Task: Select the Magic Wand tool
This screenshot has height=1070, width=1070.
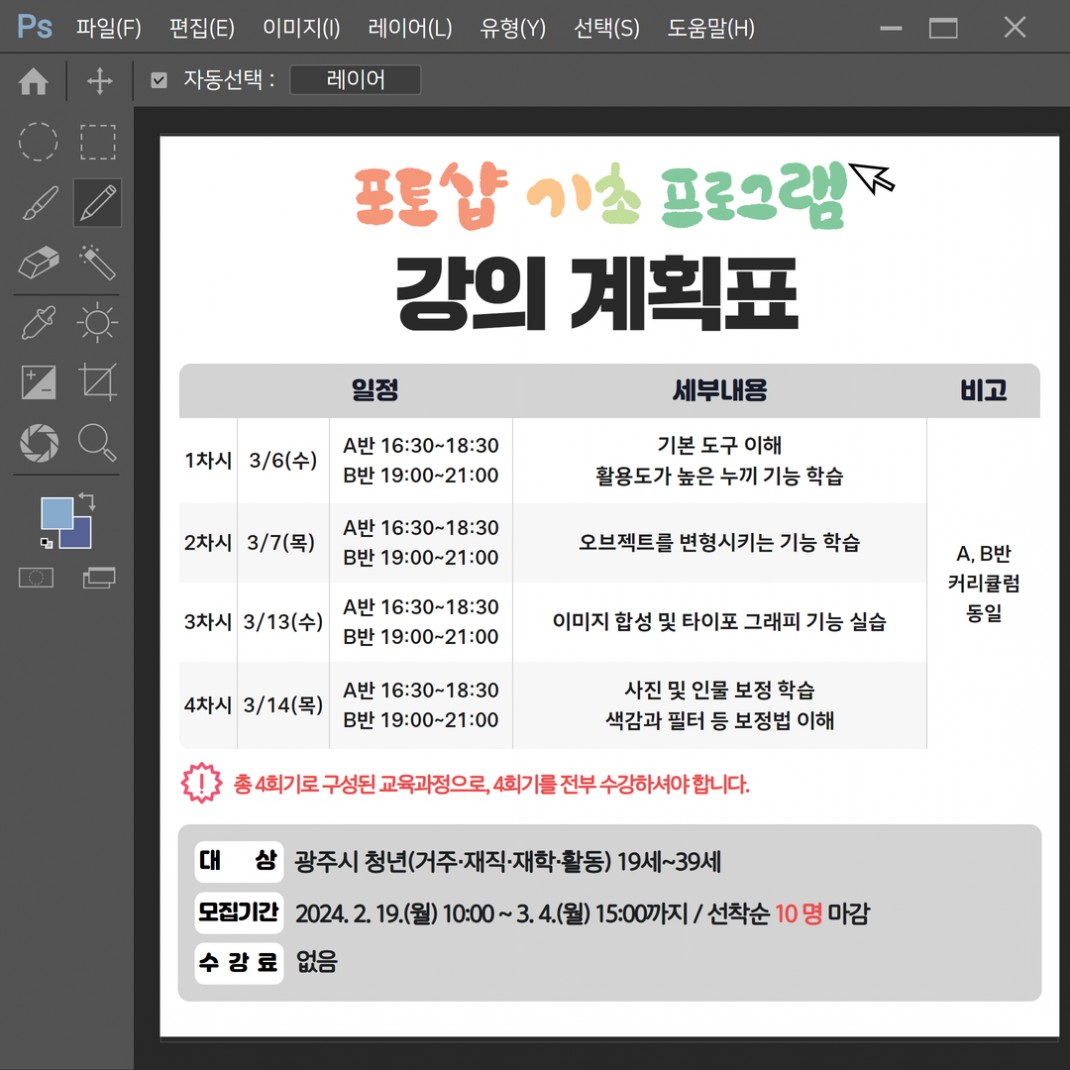Action: point(98,262)
